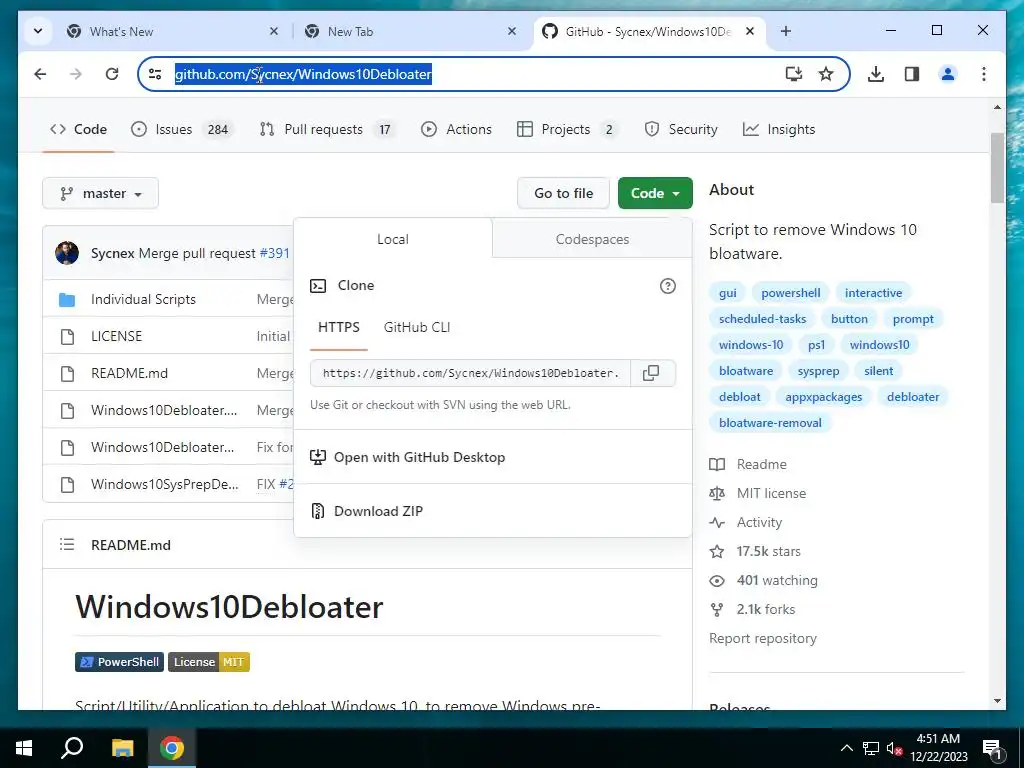Open a new tab with plus button

786,31
